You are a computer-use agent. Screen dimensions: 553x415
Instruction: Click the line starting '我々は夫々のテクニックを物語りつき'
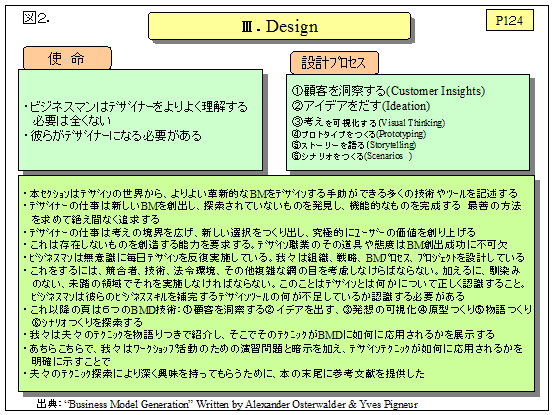[259, 335]
